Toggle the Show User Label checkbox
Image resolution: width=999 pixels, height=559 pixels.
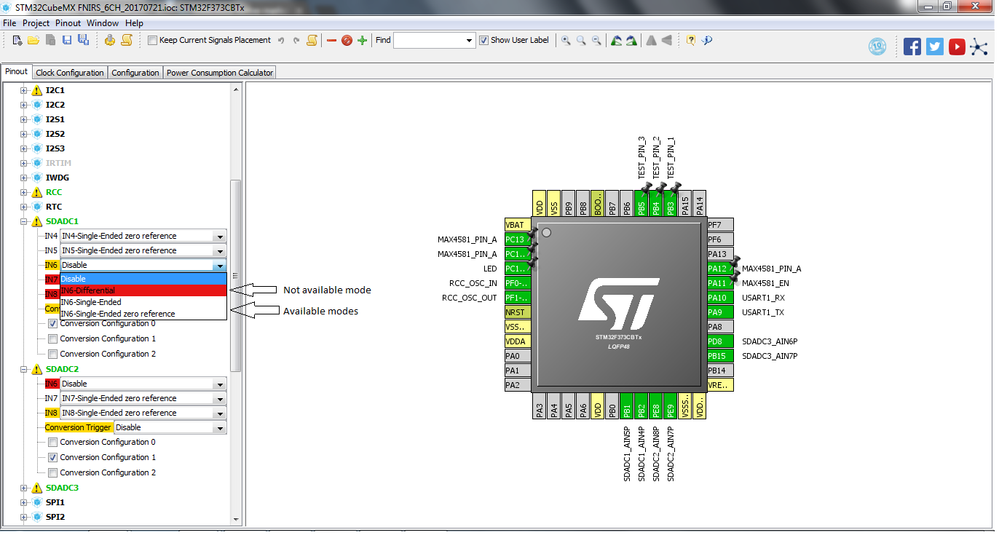[x=484, y=40]
